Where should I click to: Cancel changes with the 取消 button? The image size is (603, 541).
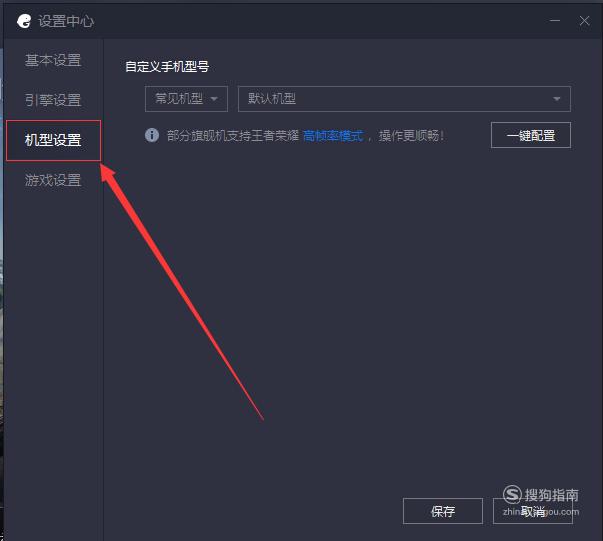(533, 511)
